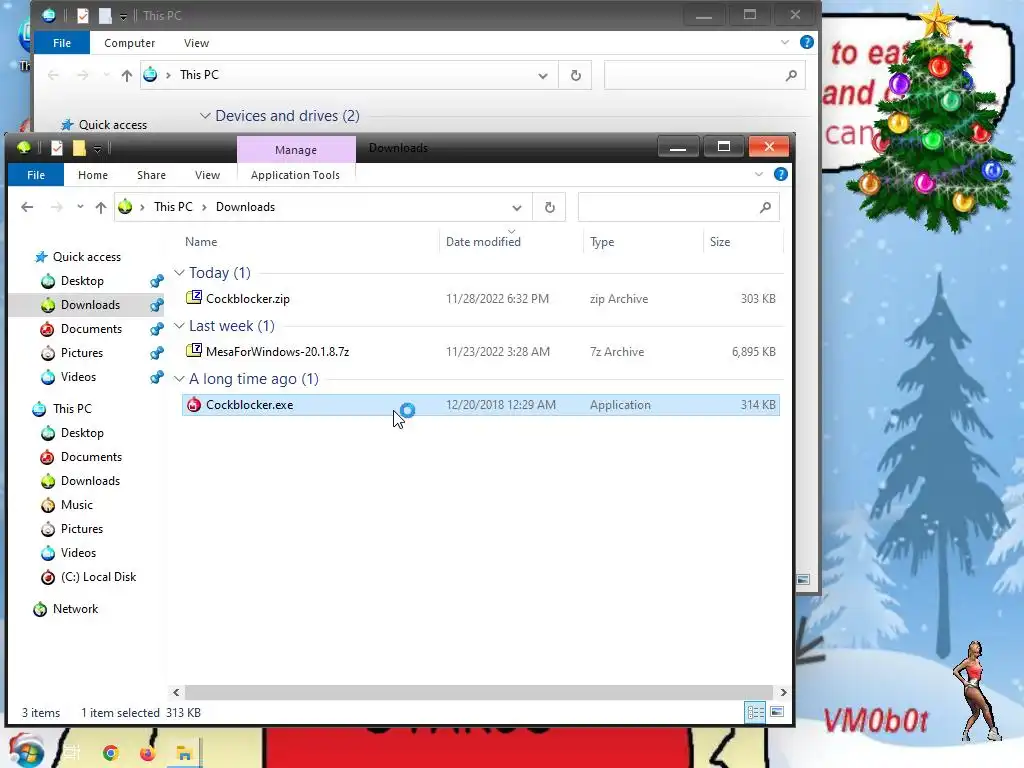
Task: Refresh the This PC window
Action: coord(575,75)
